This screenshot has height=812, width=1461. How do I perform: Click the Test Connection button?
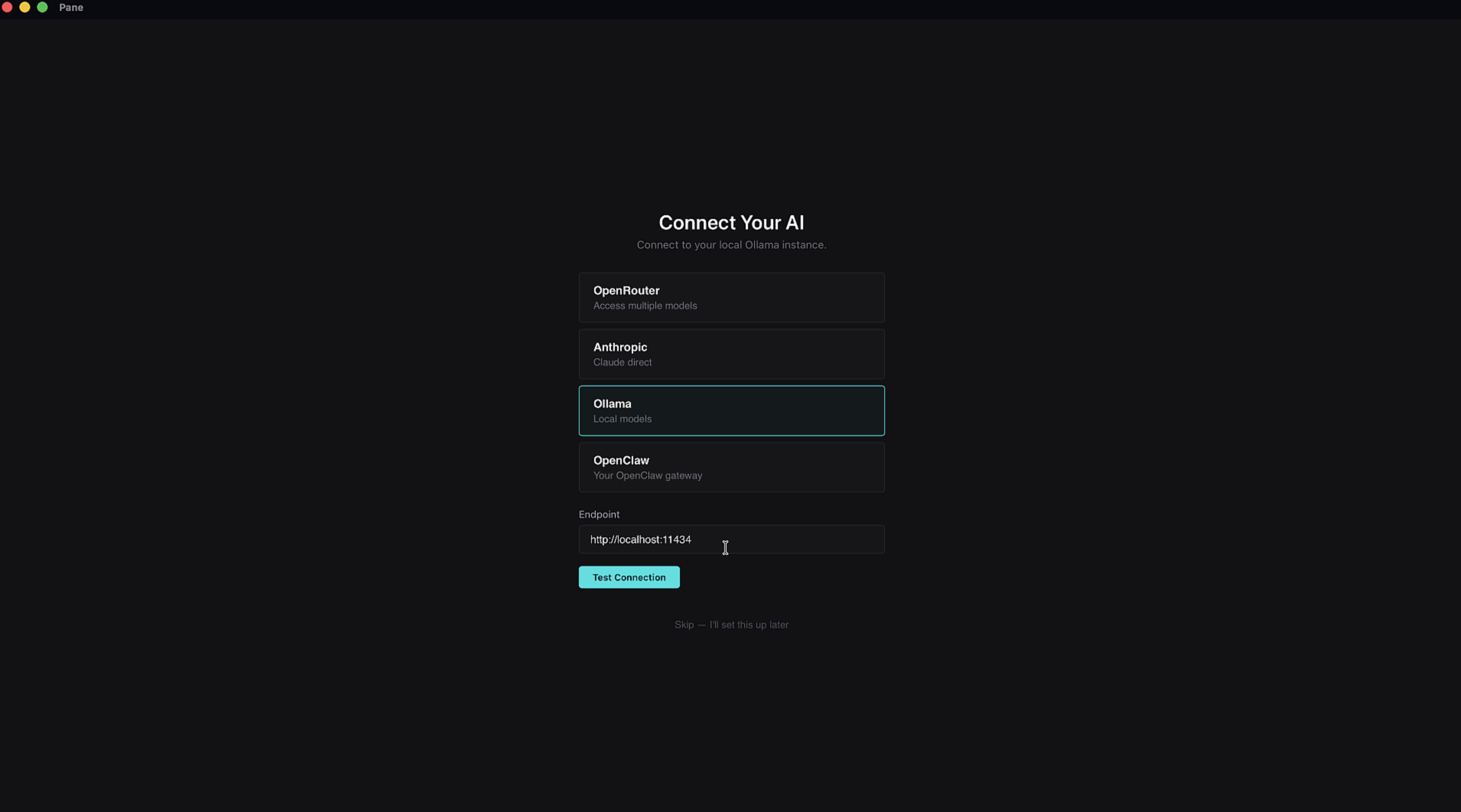629,577
